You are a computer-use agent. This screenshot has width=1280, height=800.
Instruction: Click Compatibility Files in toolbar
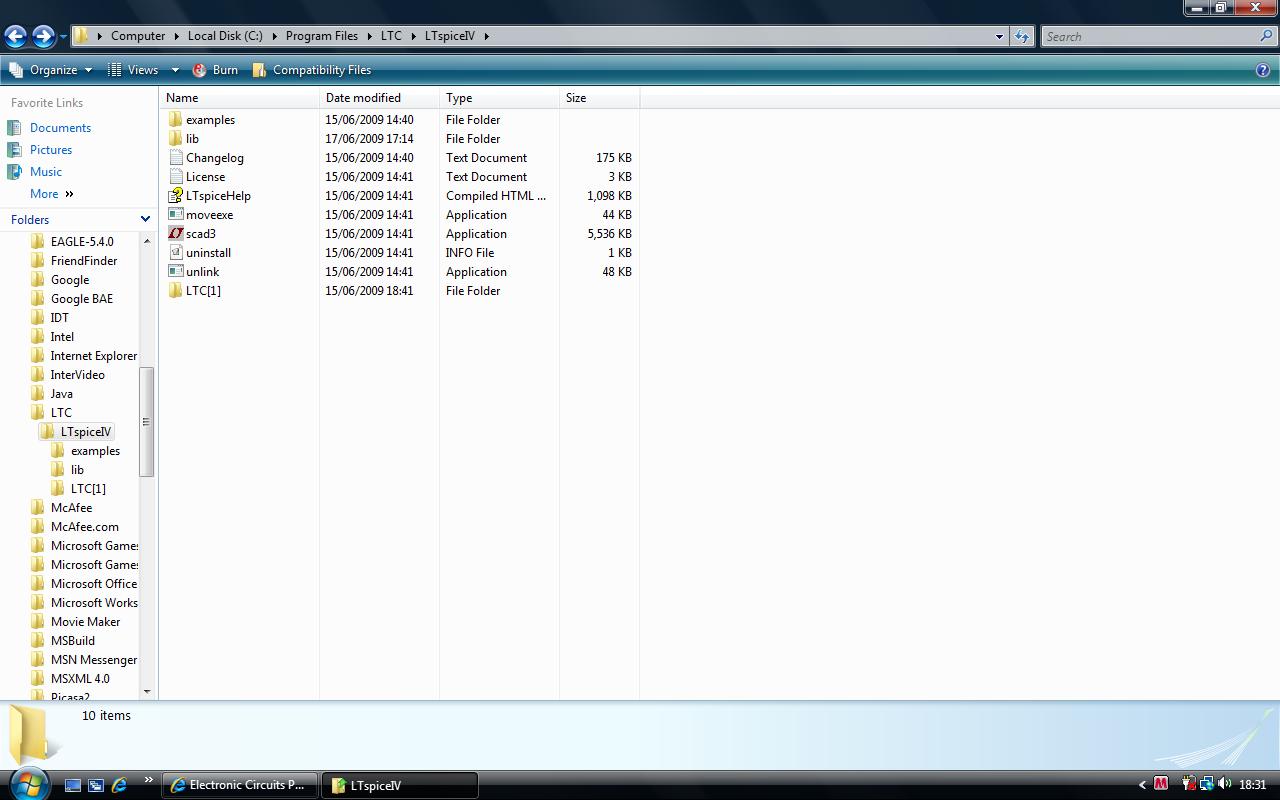312,70
